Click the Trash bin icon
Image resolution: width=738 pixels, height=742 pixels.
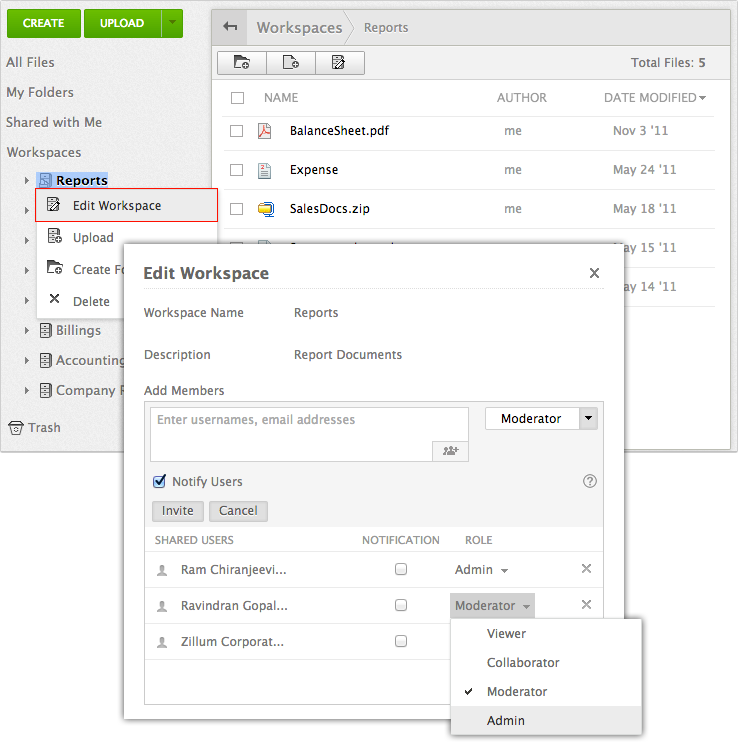tap(16, 428)
